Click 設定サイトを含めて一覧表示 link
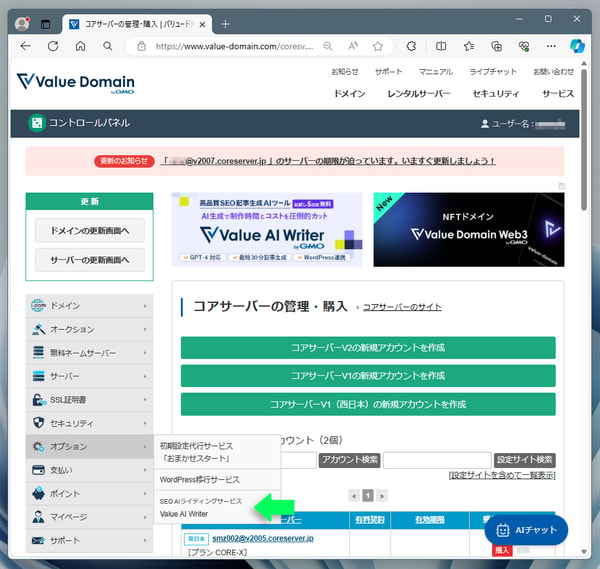Viewport: 600px width, 569px height. coord(502,475)
